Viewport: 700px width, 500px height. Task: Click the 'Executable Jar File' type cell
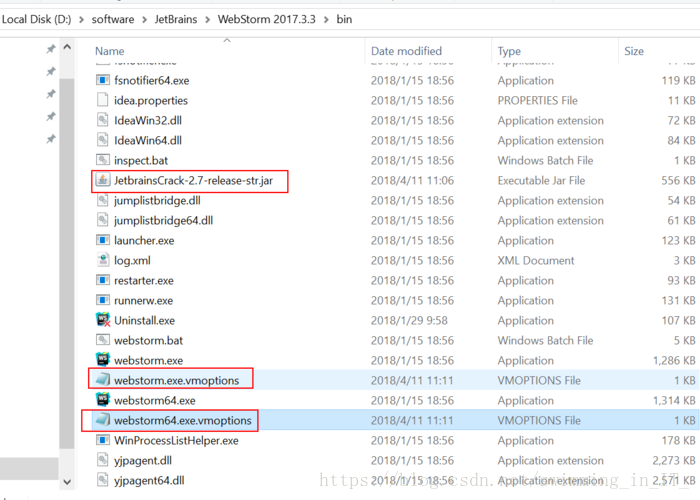pos(541,180)
